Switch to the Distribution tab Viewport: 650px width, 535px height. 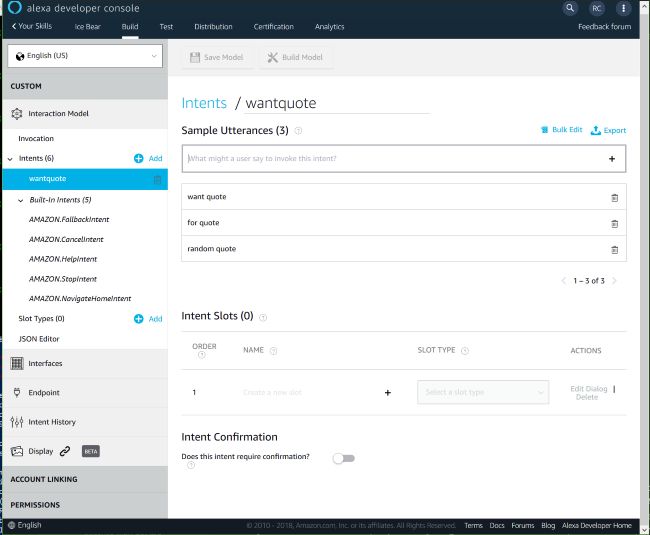[x=213, y=27]
